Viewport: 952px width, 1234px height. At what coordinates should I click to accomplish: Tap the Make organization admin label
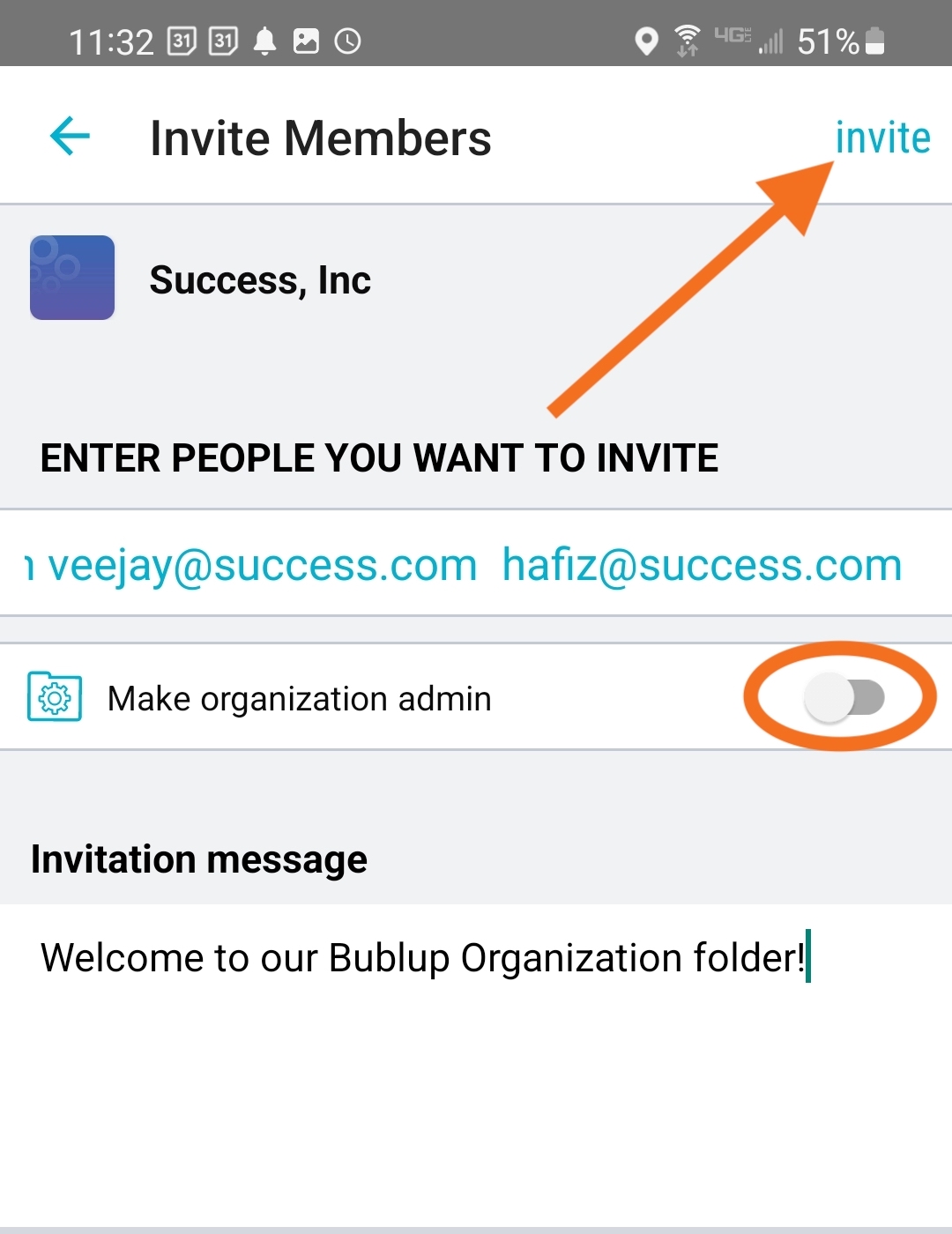[300, 698]
